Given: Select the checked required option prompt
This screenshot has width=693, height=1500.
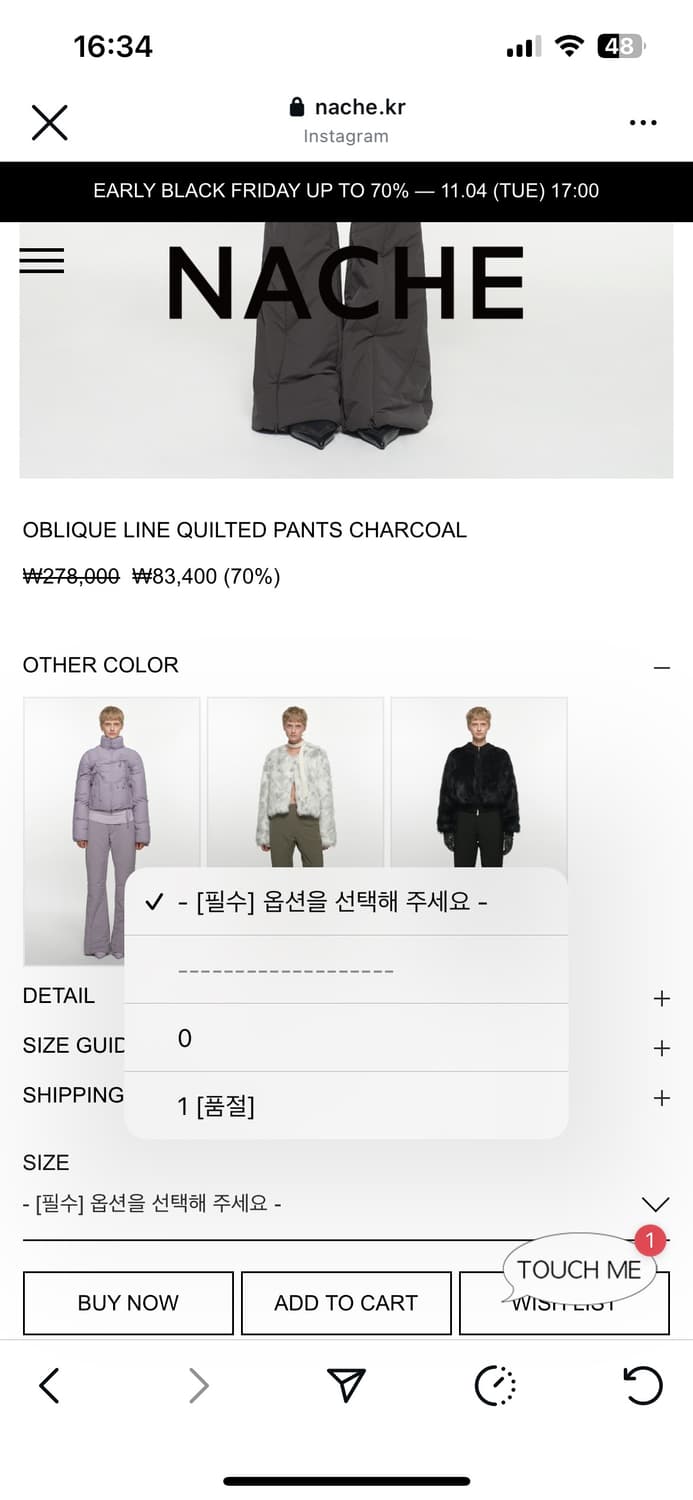Looking at the screenshot, I should point(345,901).
